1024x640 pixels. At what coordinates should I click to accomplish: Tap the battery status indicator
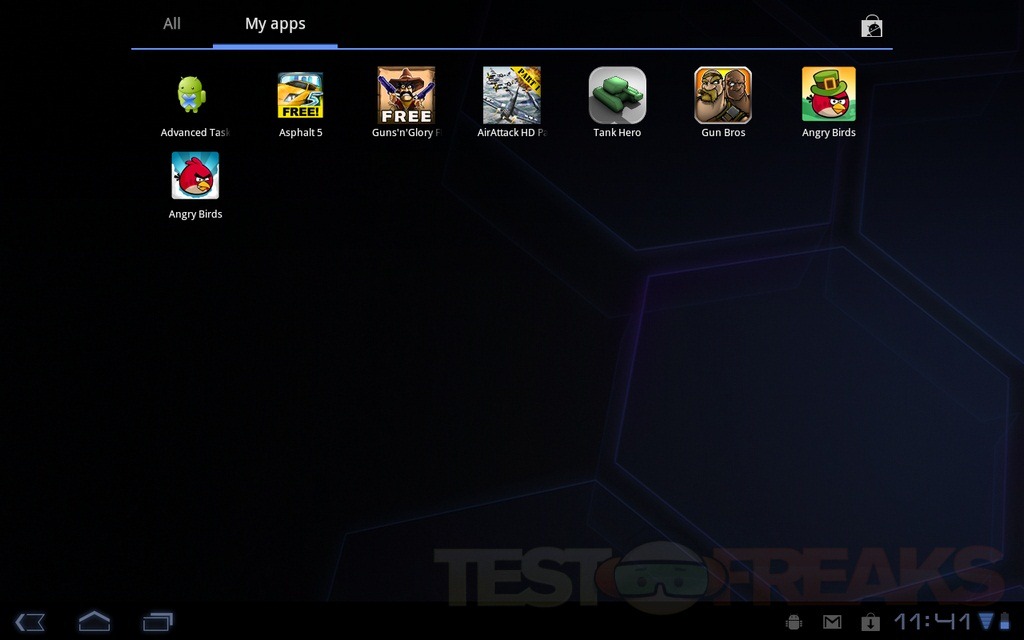point(1005,622)
